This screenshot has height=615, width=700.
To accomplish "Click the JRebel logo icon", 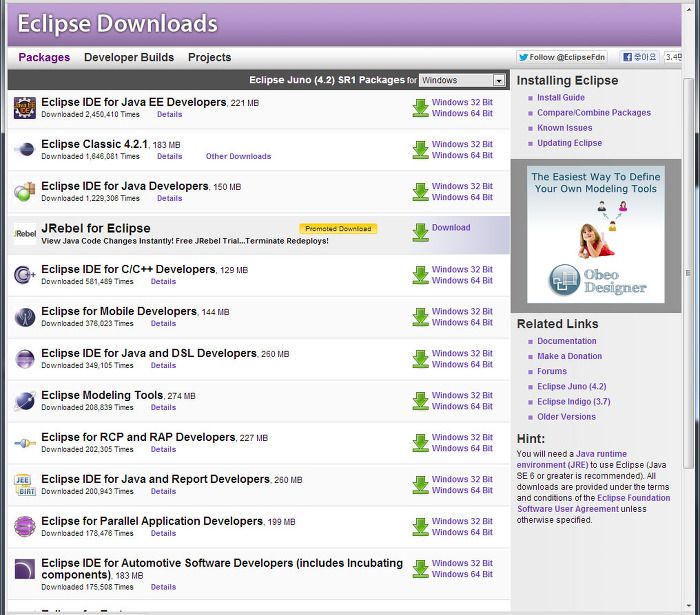I will pos(25,233).
